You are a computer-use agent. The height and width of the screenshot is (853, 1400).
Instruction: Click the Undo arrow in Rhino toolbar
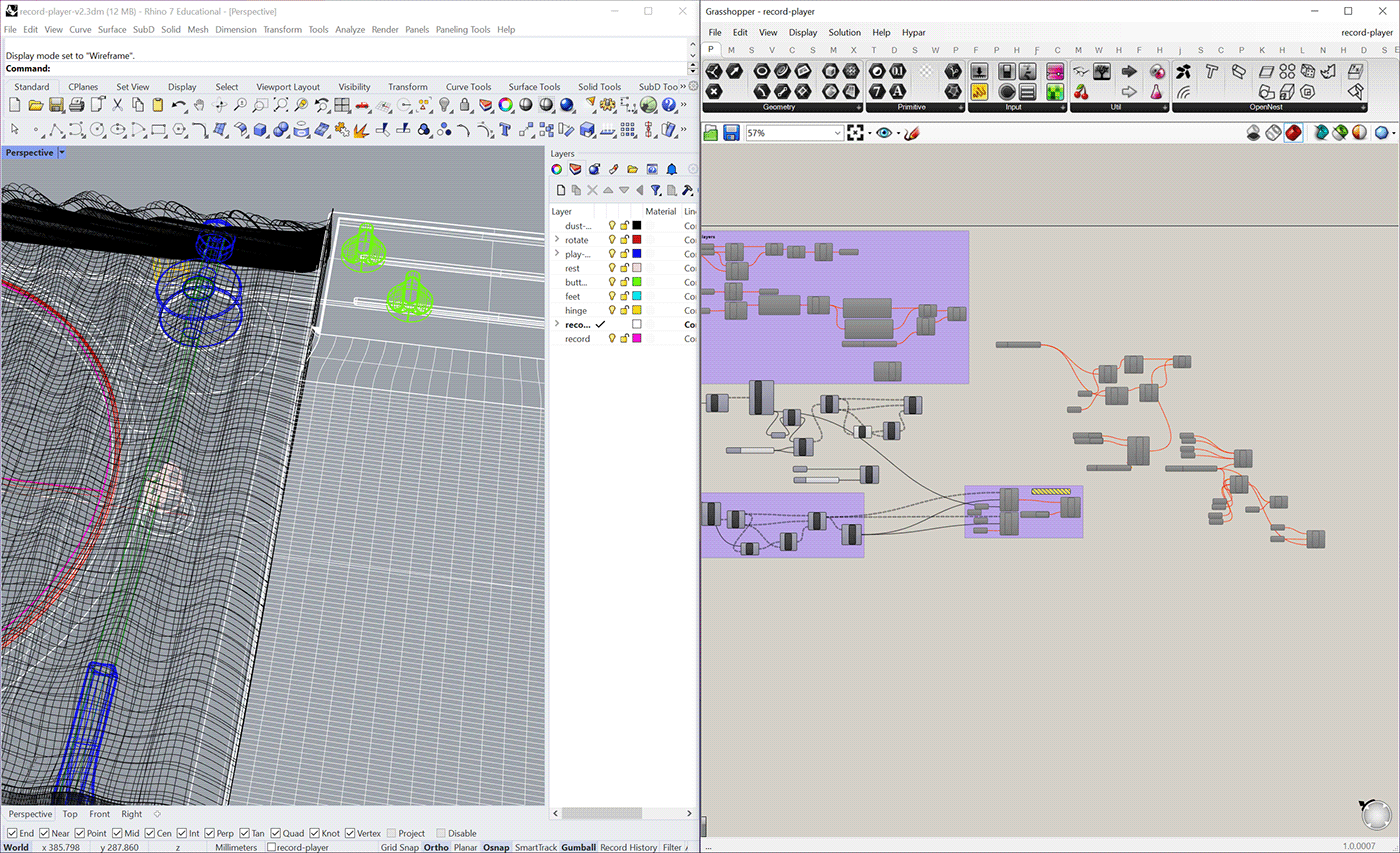(x=179, y=105)
